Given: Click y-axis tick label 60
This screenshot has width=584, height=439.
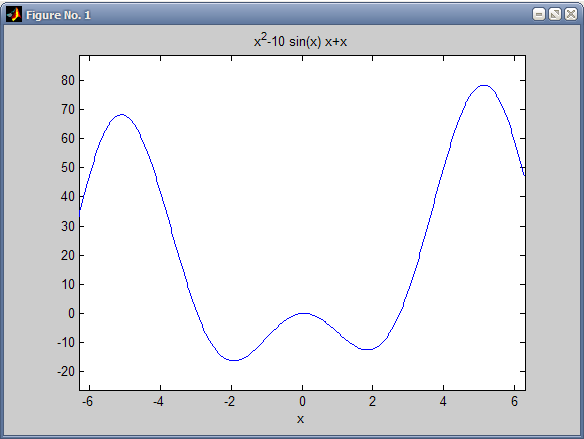Looking at the screenshot, I should (68, 139).
